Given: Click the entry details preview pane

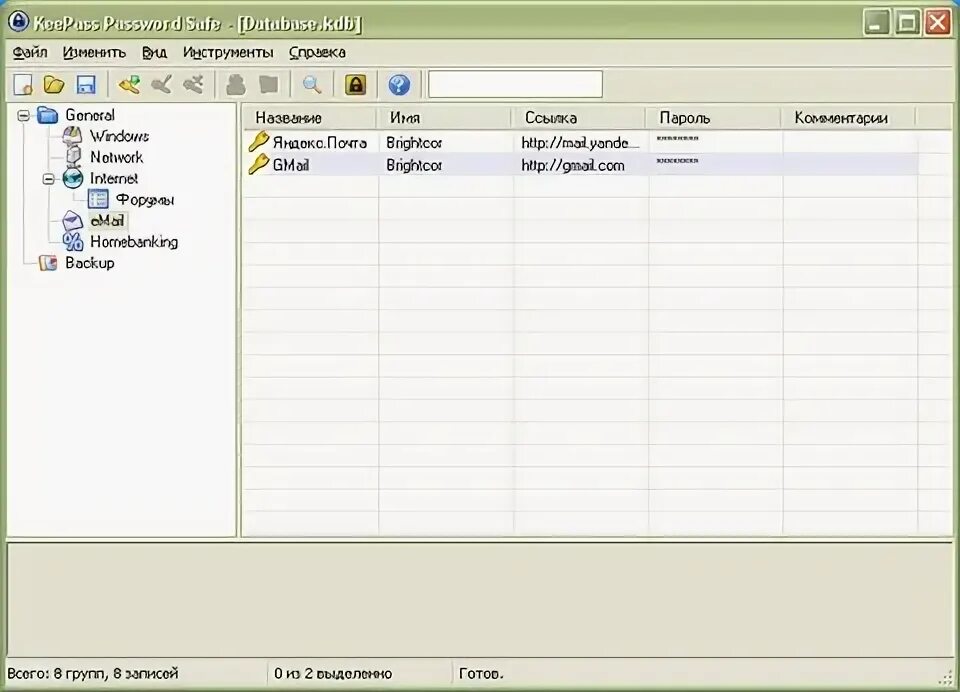Looking at the screenshot, I should 480,599.
